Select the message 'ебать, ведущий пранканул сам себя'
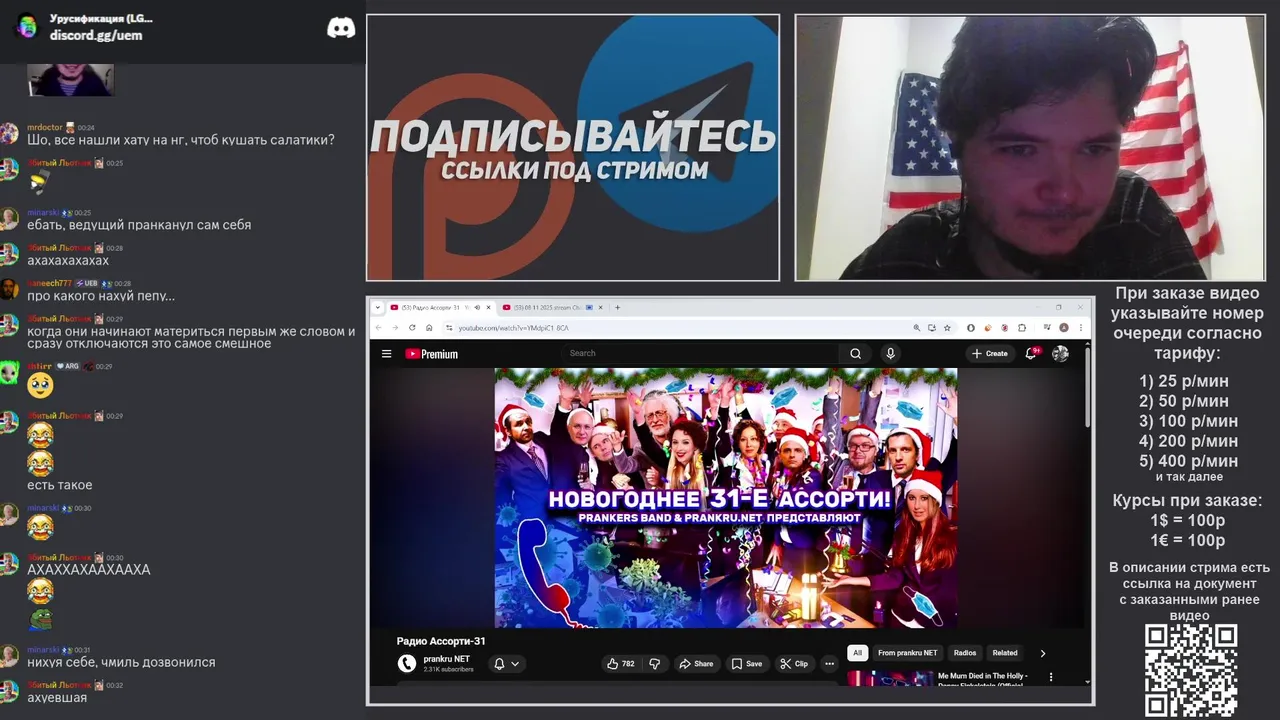1280x720 pixels. click(139, 225)
